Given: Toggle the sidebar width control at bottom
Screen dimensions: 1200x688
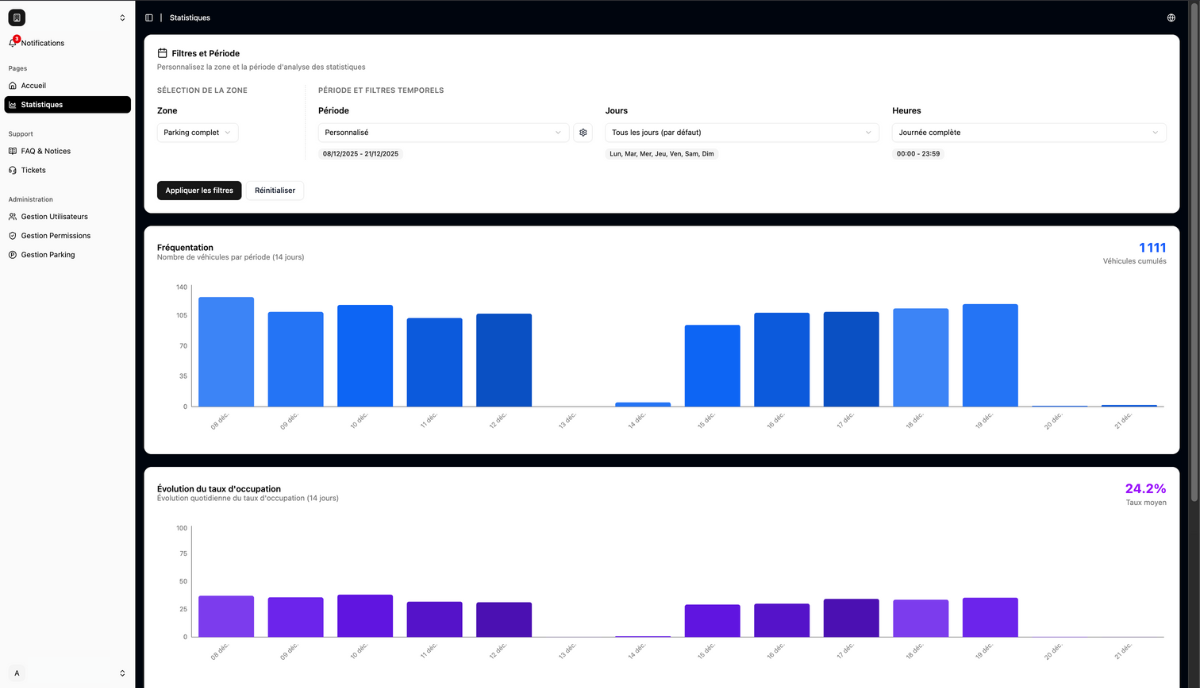Looking at the screenshot, I should (122, 672).
